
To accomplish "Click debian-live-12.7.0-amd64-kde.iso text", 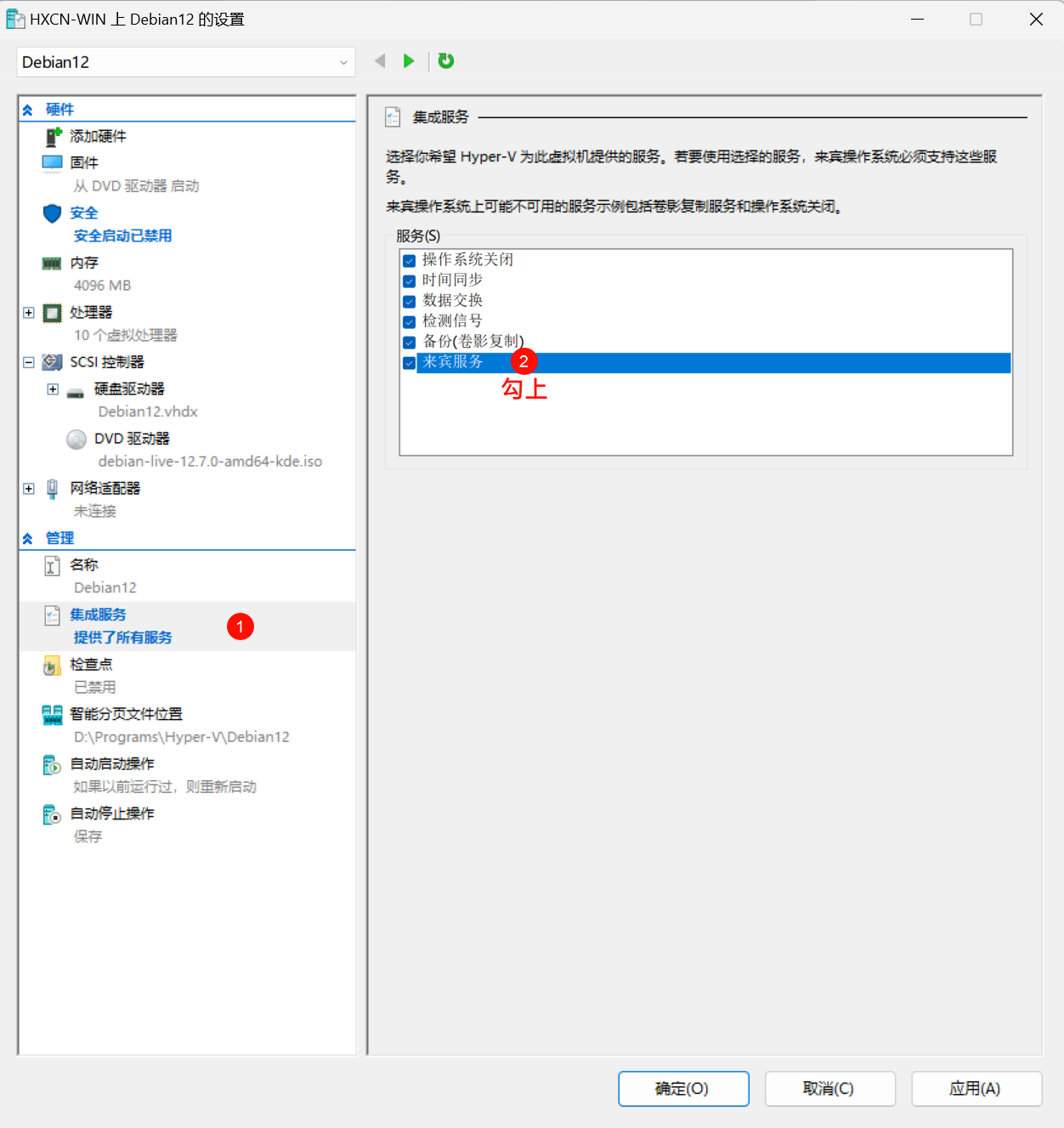I will [x=210, y=462].
